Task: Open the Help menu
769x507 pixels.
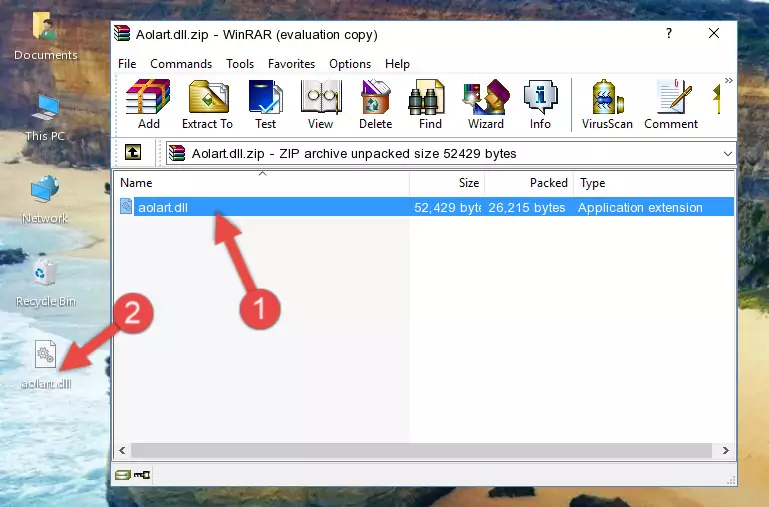Action: coord(397,64)
